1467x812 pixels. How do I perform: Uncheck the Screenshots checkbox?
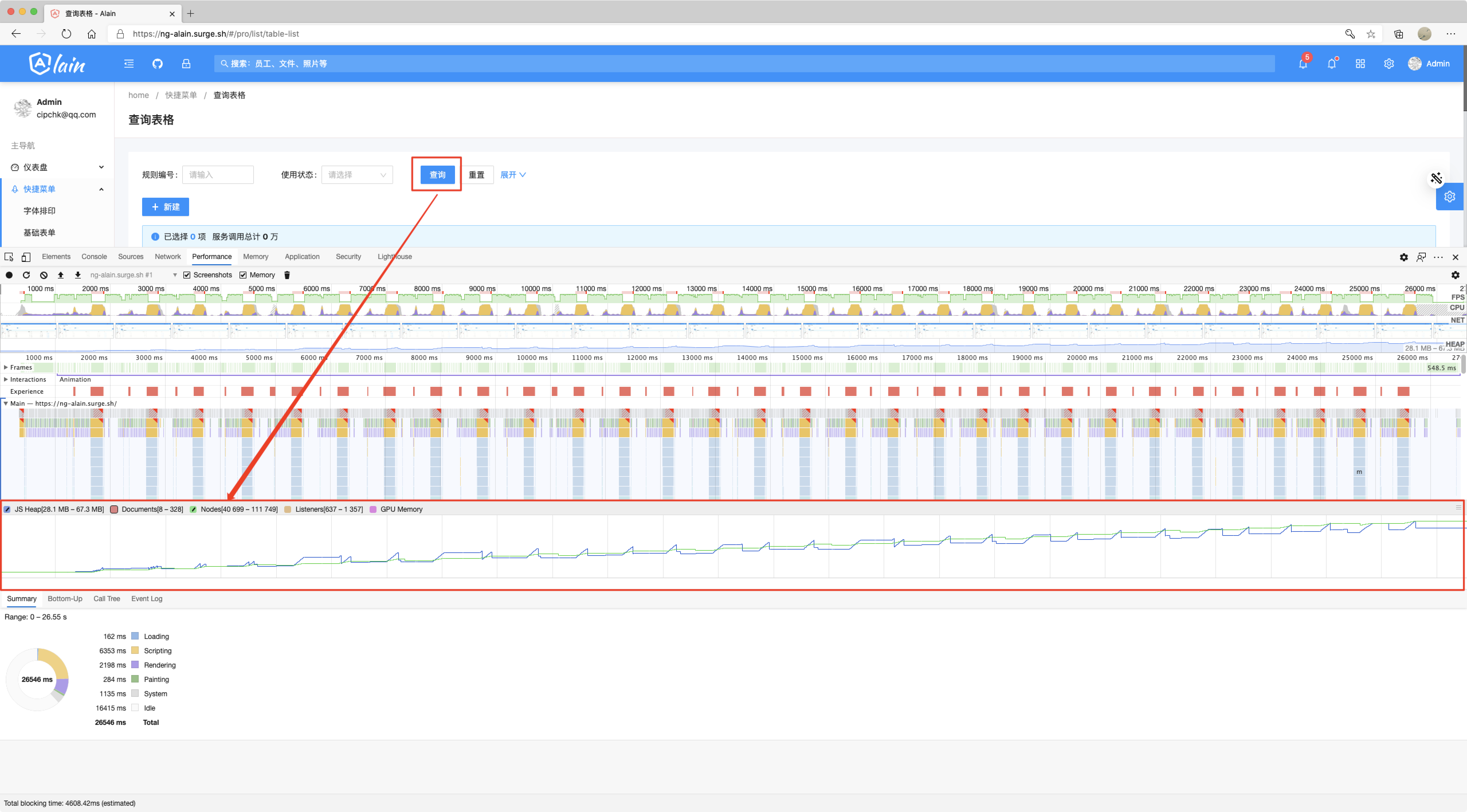[x=187, y=275]
